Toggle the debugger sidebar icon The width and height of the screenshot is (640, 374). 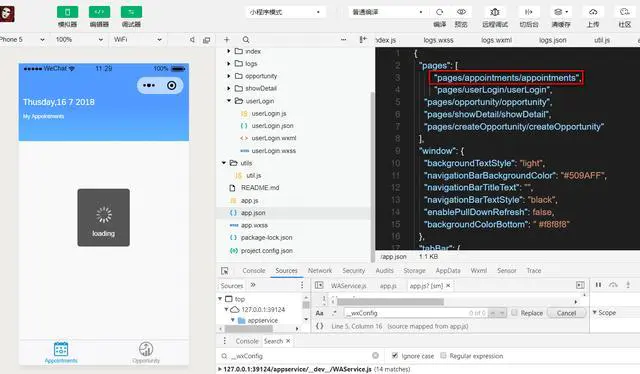580,285
